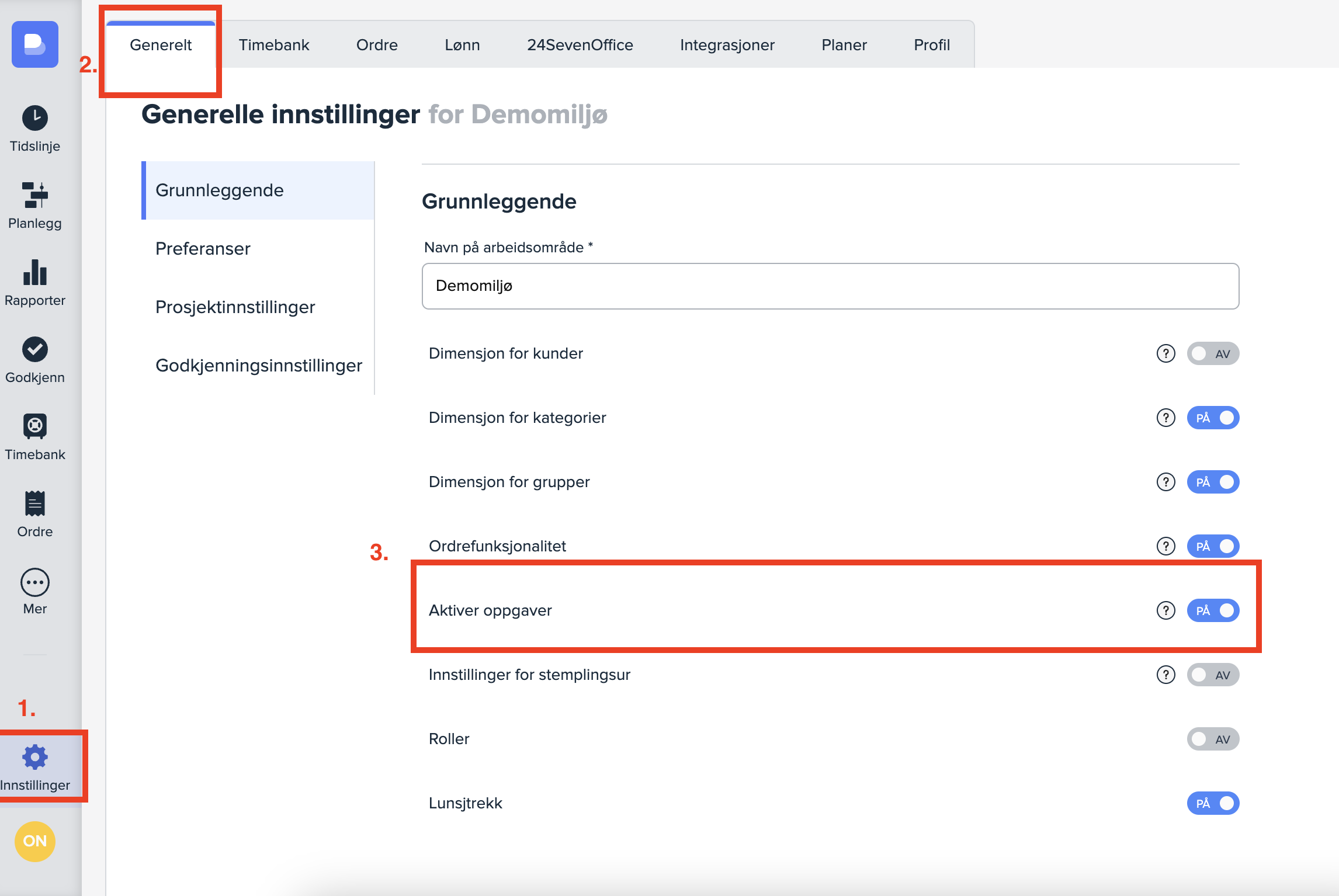The image size is (1339, 896).
Task: Open Godkjenn checkmark icon
Action: [35, 349]
